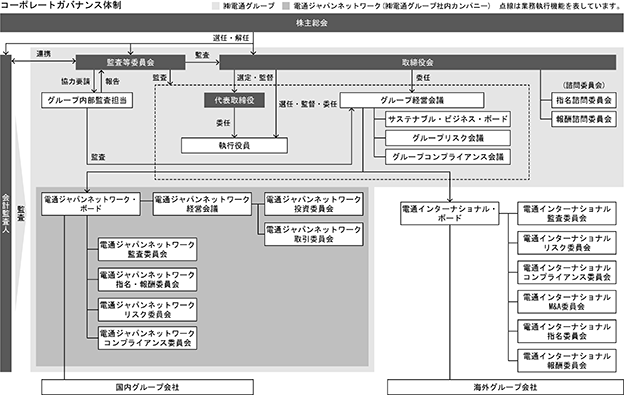Click the 株主総会 header bar
This screenshot has height=395, width=624.
pyautogui.click(x=312, y=23)
